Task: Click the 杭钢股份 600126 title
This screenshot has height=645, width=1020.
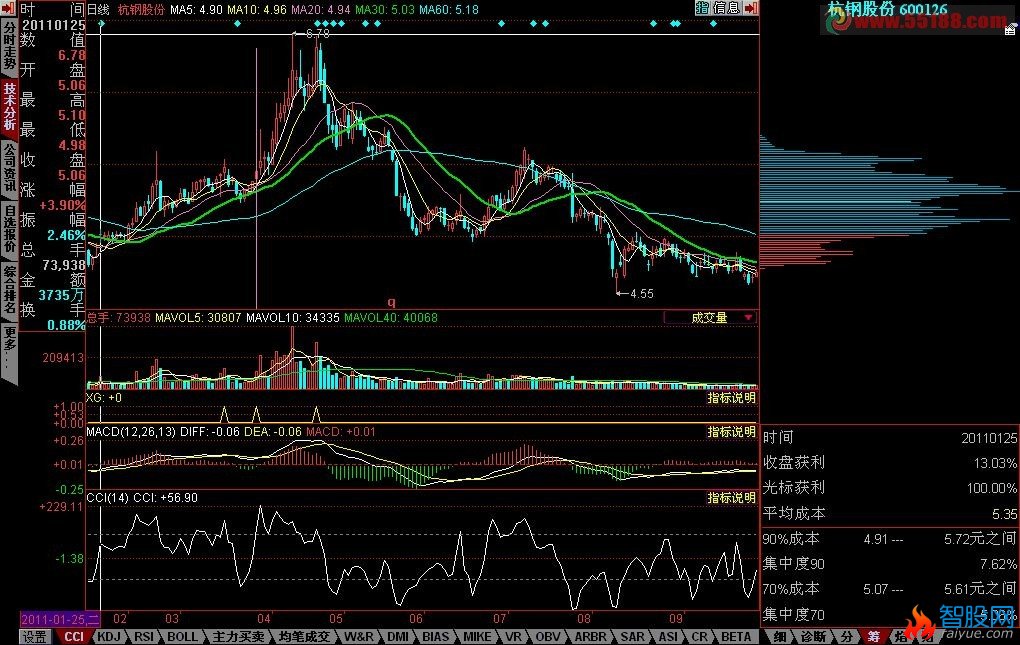Action: tap(887, 9)
